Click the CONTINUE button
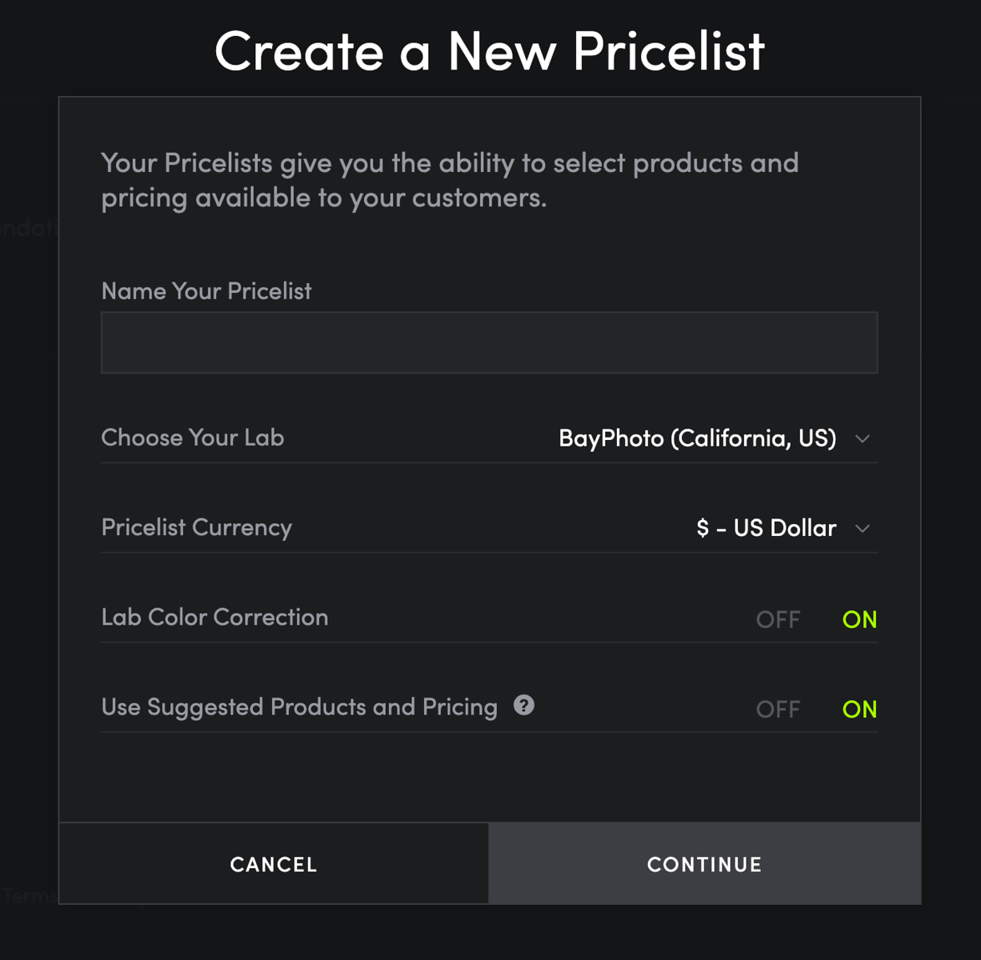Viewport: 981px width, 960px height. coord(704,864)
